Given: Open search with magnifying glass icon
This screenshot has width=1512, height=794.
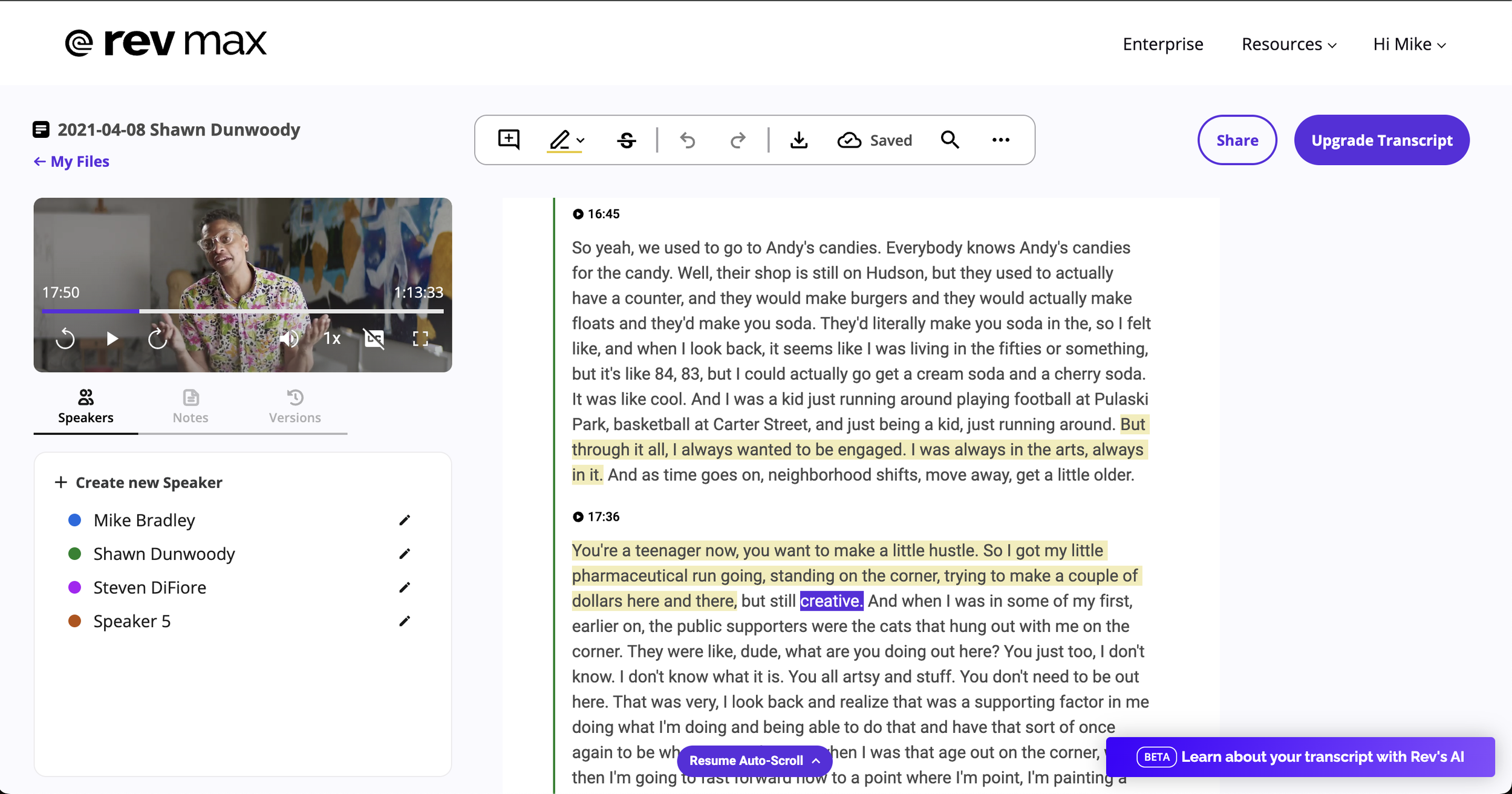Looking at the screenshot, I should coord(950,140).
